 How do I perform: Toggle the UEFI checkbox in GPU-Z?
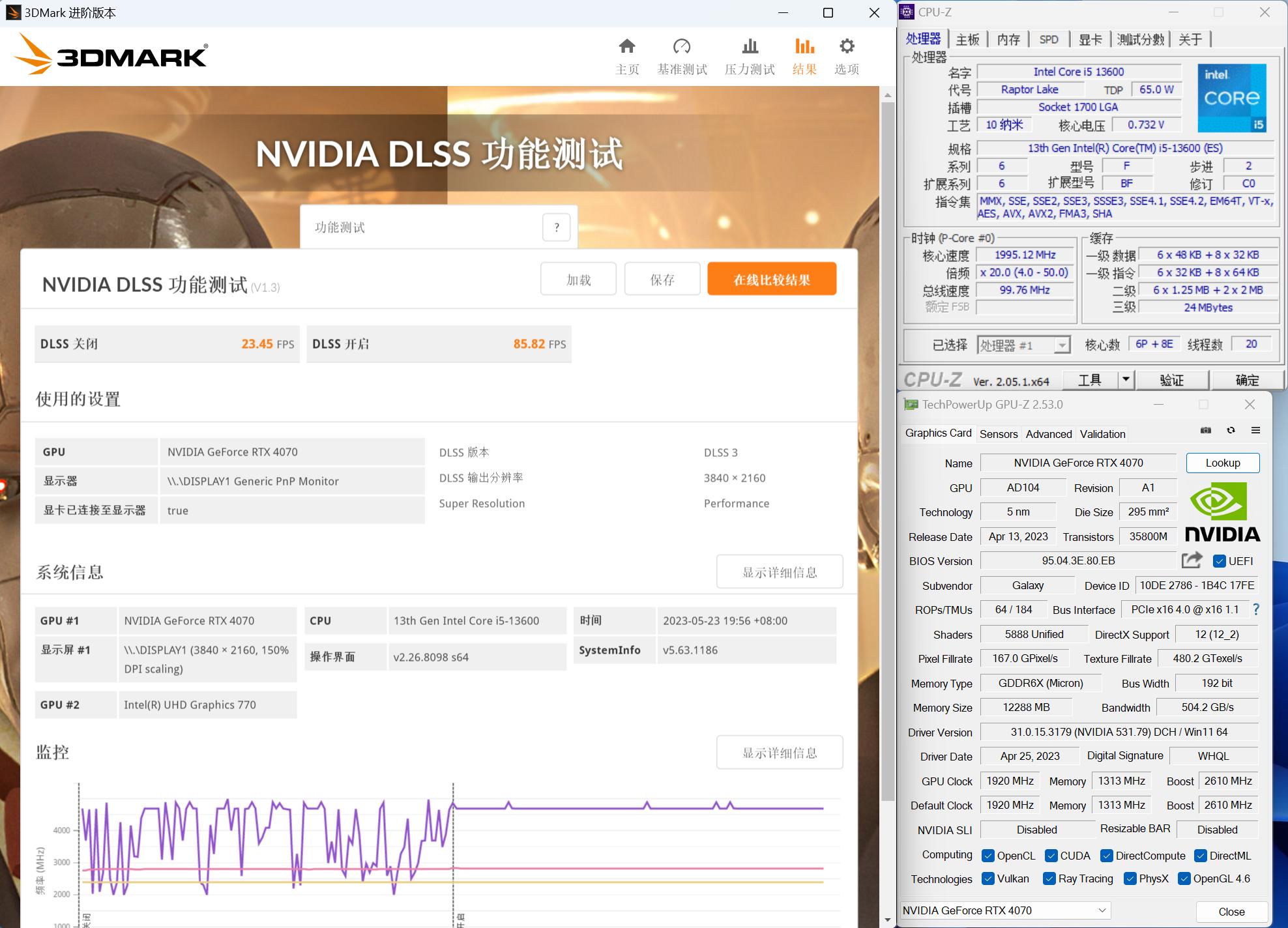click(1220, 560)
